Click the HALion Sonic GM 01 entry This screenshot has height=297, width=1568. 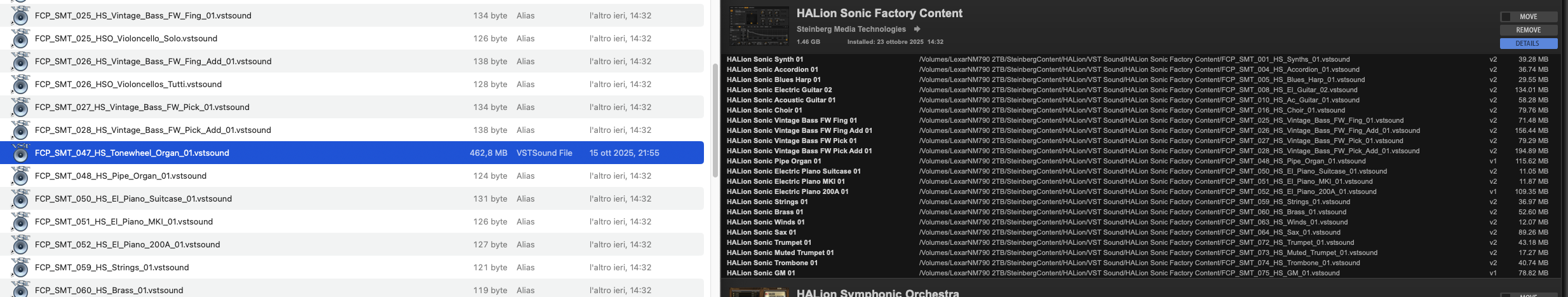point(761,273)
